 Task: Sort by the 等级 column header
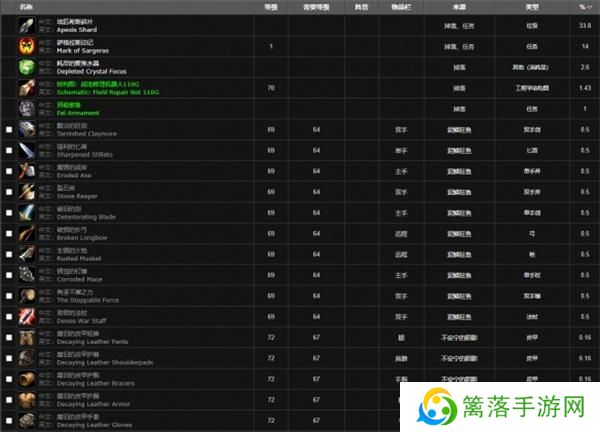tap(271, 7)
